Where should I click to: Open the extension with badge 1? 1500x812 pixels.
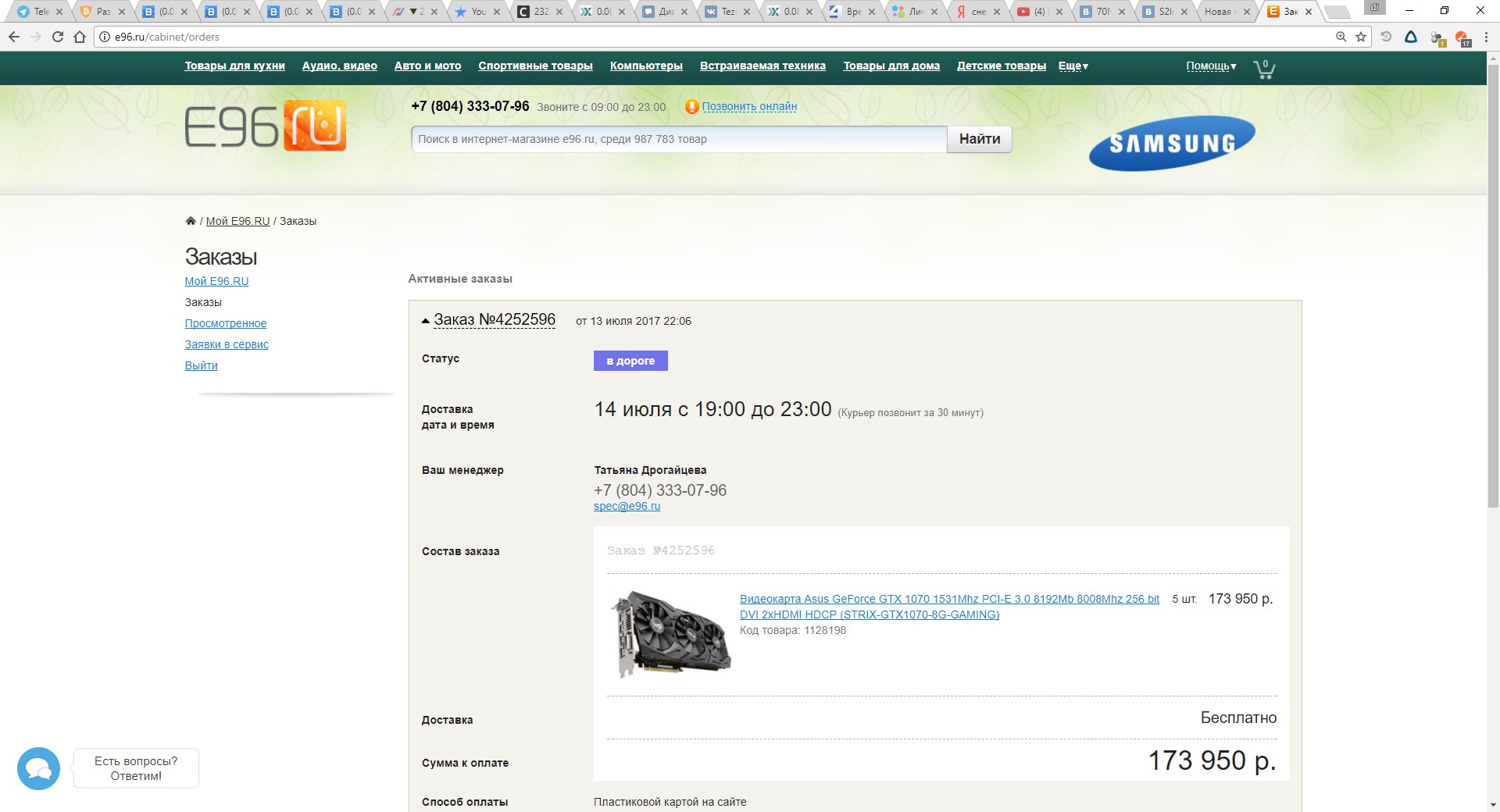[1437, 37]
